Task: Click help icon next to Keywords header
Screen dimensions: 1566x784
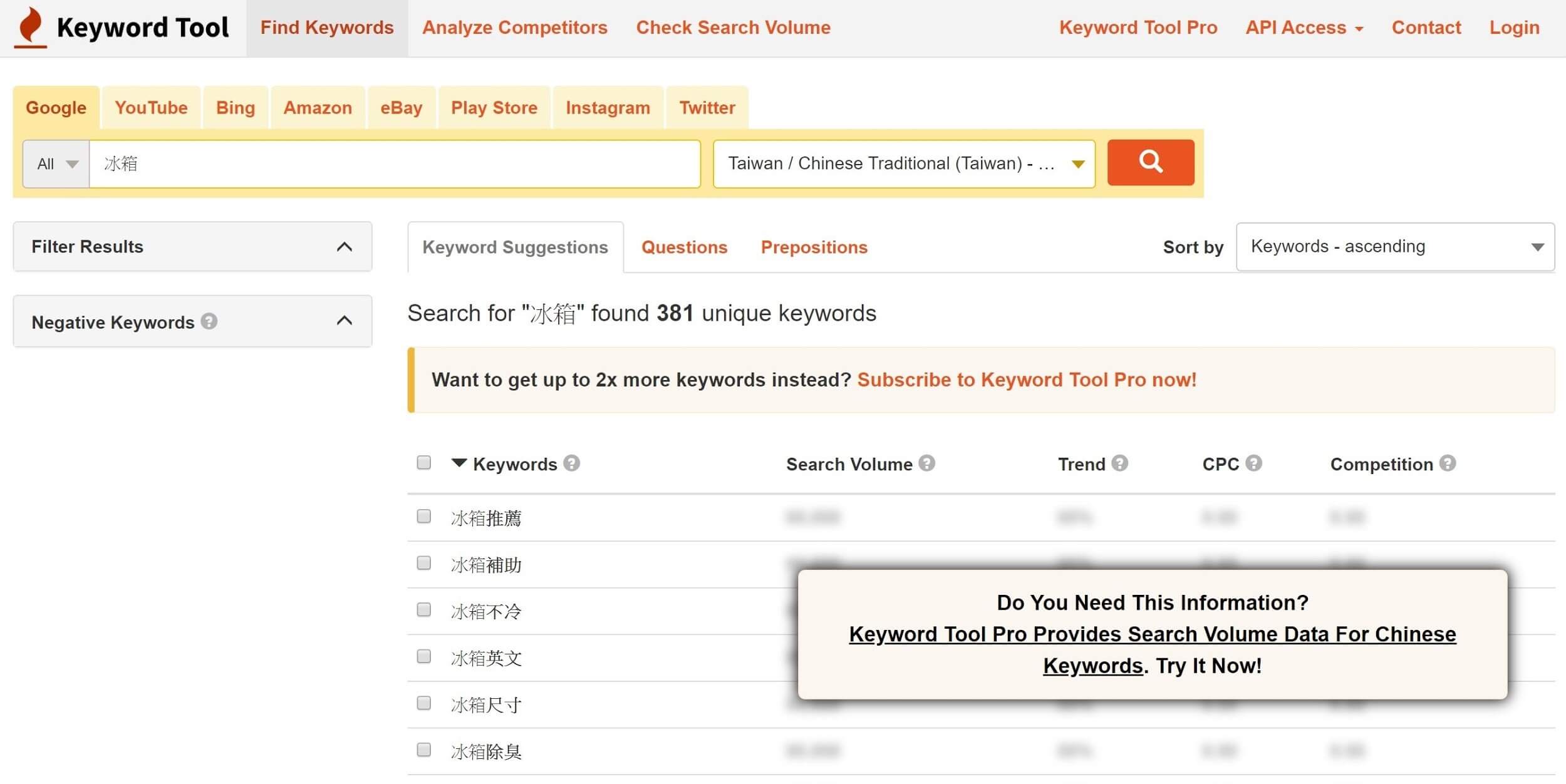Action: pyautogui.click(x=571, y=463)
